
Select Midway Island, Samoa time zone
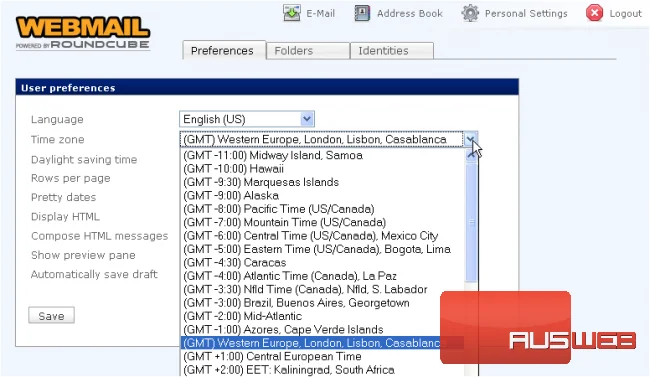[323, 155]
